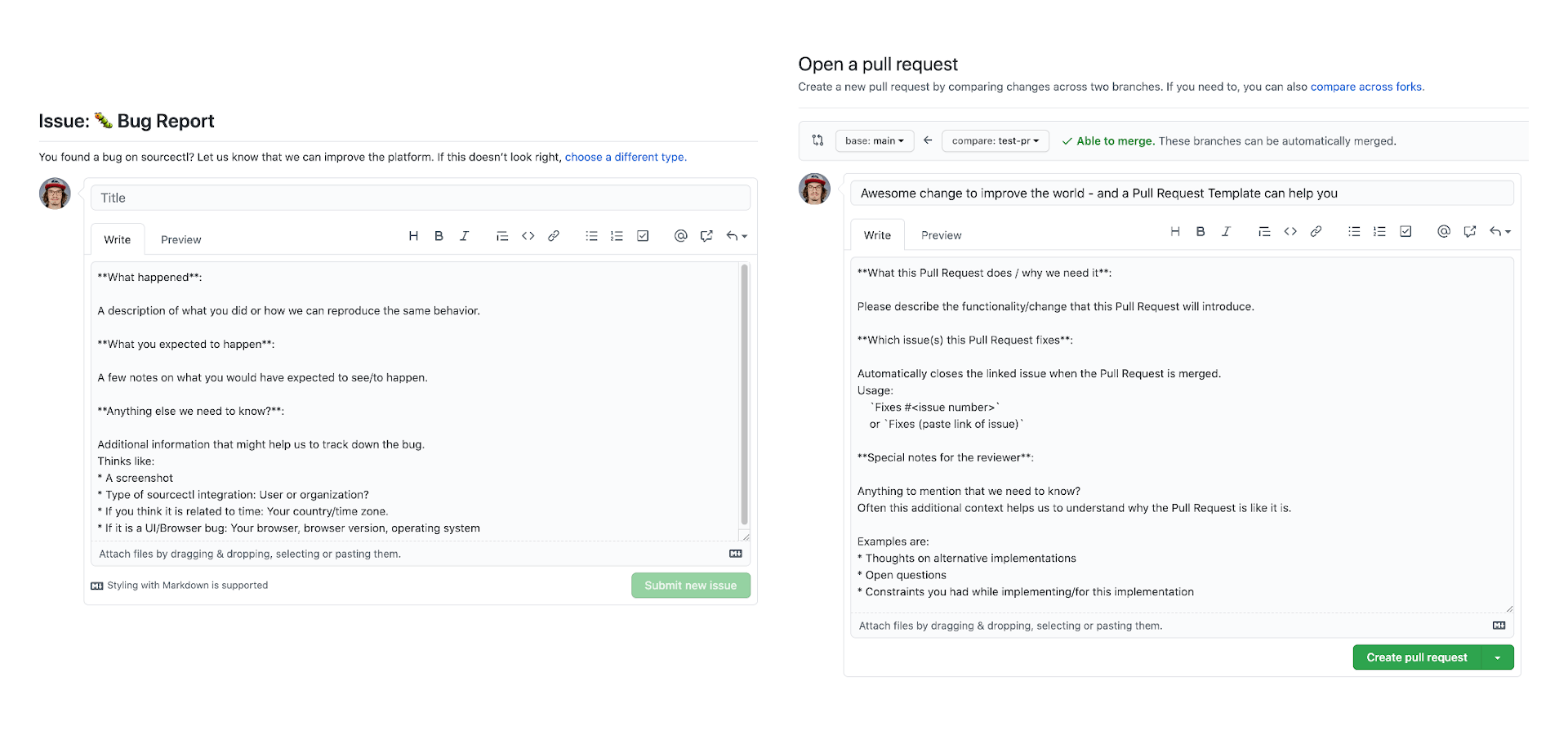Open the compare across forks link
The width and height of the screenshot is (1568, 735).
pyautogui.click(x=1365, y=87)
